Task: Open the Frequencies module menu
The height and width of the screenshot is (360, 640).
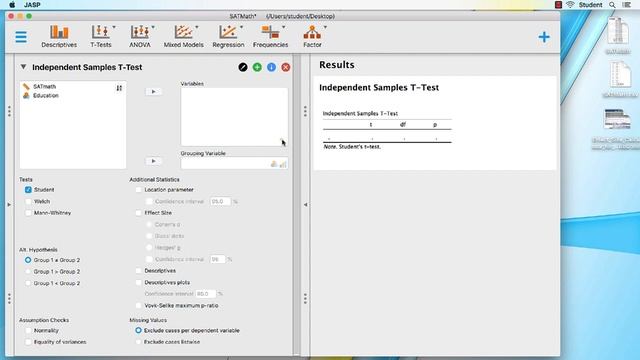Action: [x=270, y=36]
